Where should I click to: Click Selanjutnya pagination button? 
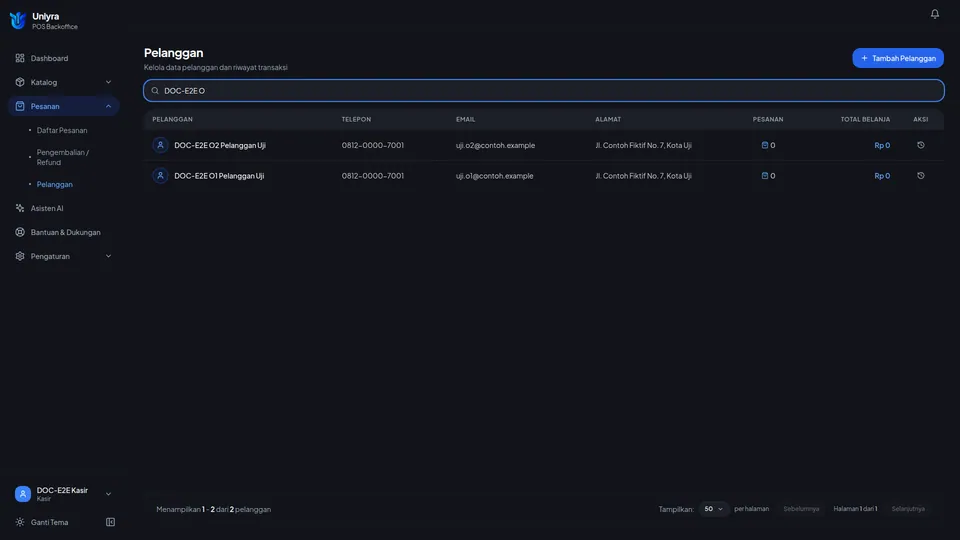point(908,509)
